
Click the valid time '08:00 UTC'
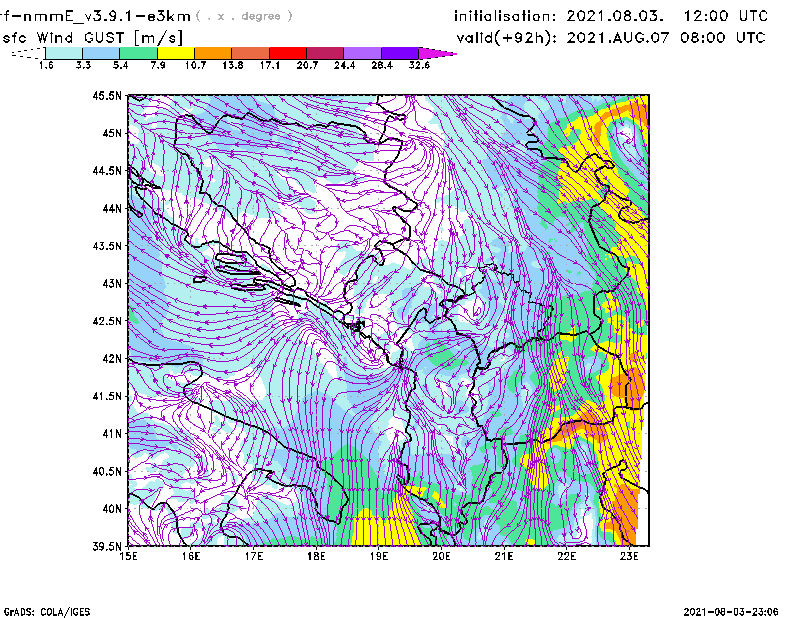(723, 38)
